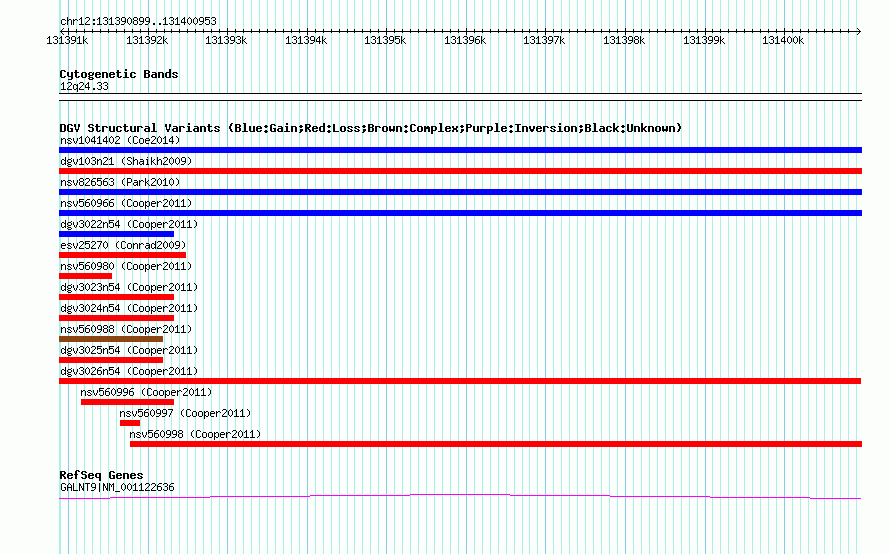Click ruler position 131397k
The height and width of the screenshot is (554, 890).
[544, 40]
